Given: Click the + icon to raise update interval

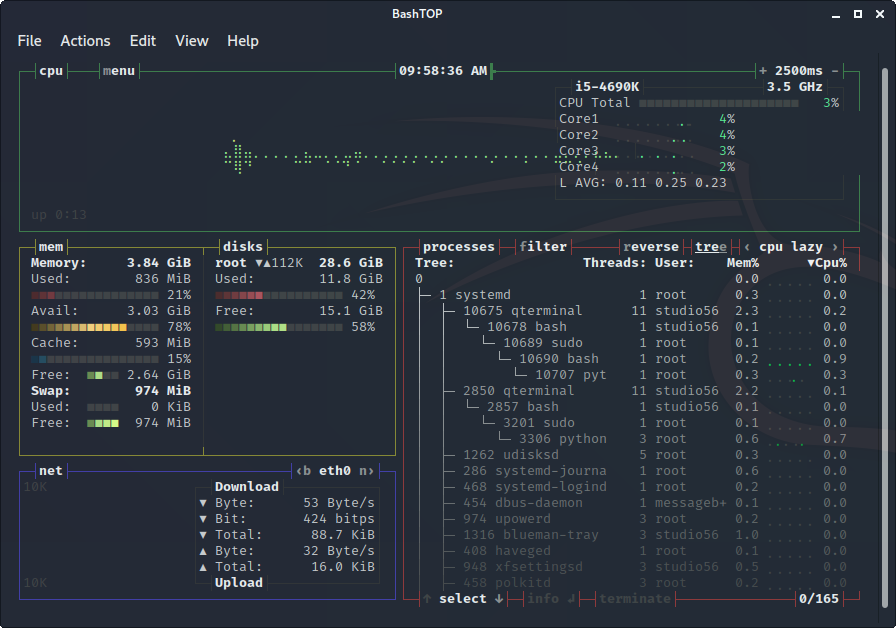Looking at the screenshot, I should (763, 71).
